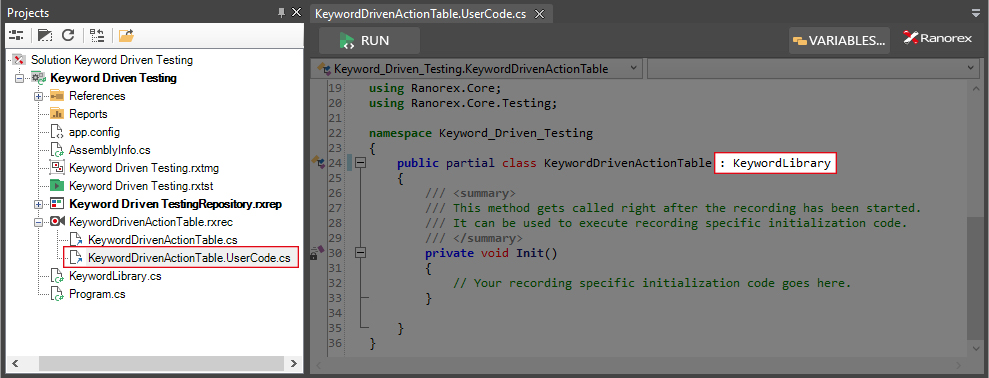Select the References tree item

[x=97, y=96]
